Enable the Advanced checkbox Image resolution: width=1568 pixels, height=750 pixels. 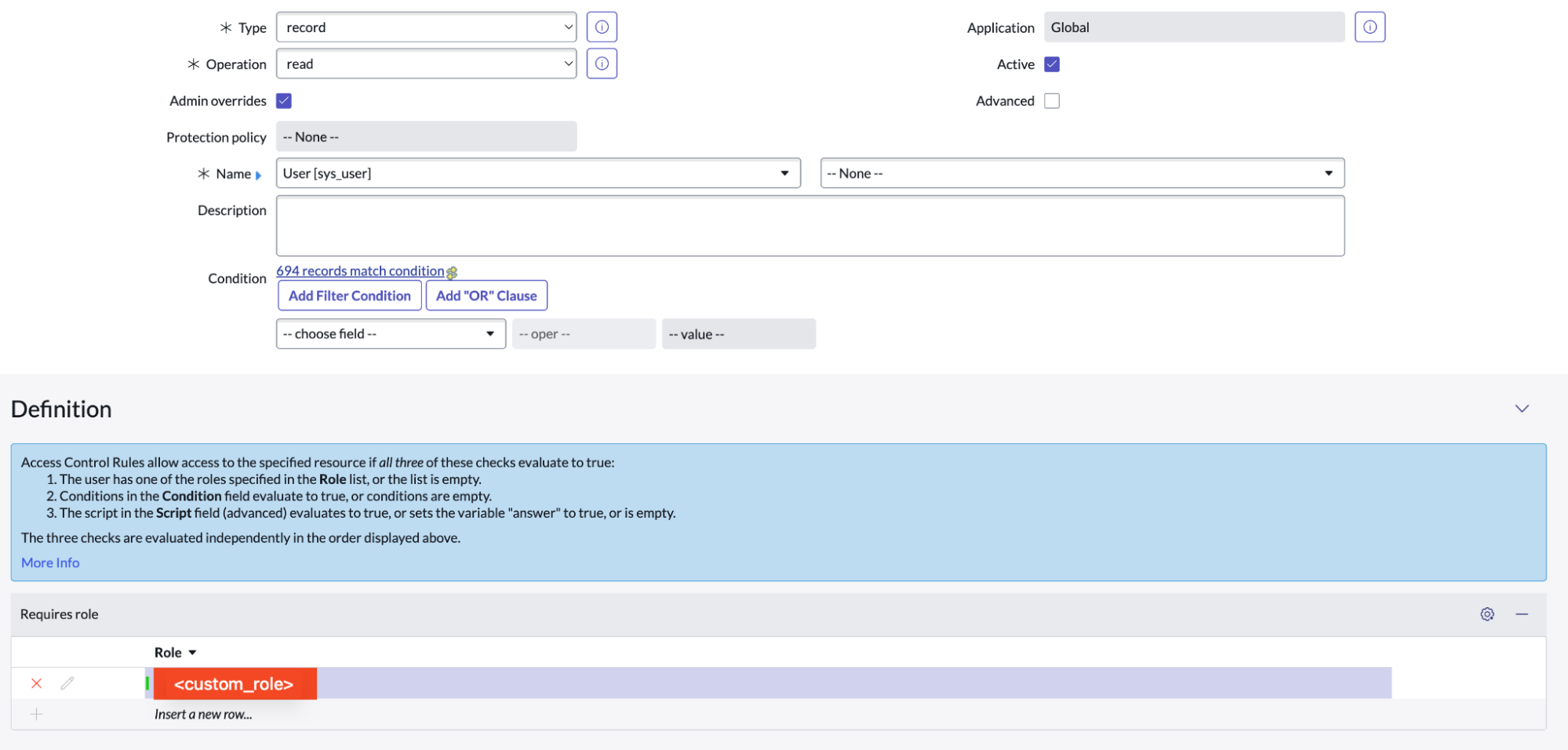[x=1052, y=100]
